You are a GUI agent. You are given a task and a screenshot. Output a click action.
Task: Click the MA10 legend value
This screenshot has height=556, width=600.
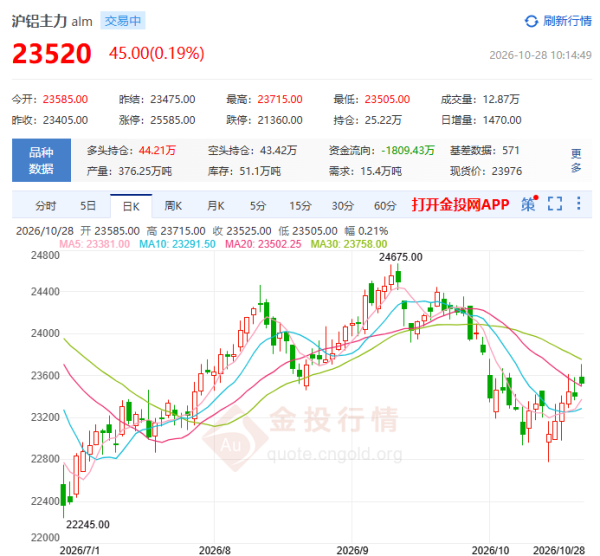point(177,244)
